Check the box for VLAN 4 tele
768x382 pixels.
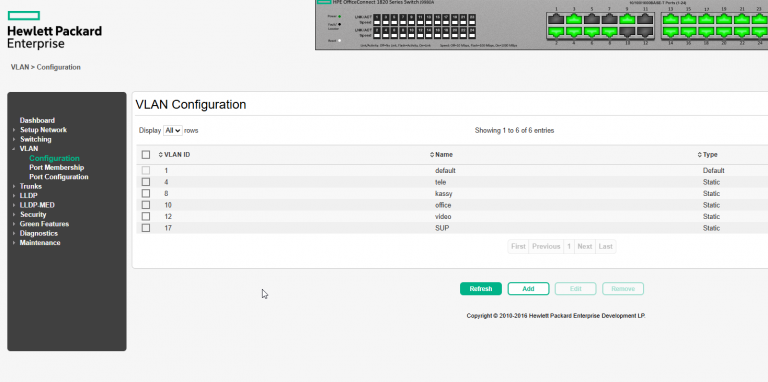click(x=146, y=182)
